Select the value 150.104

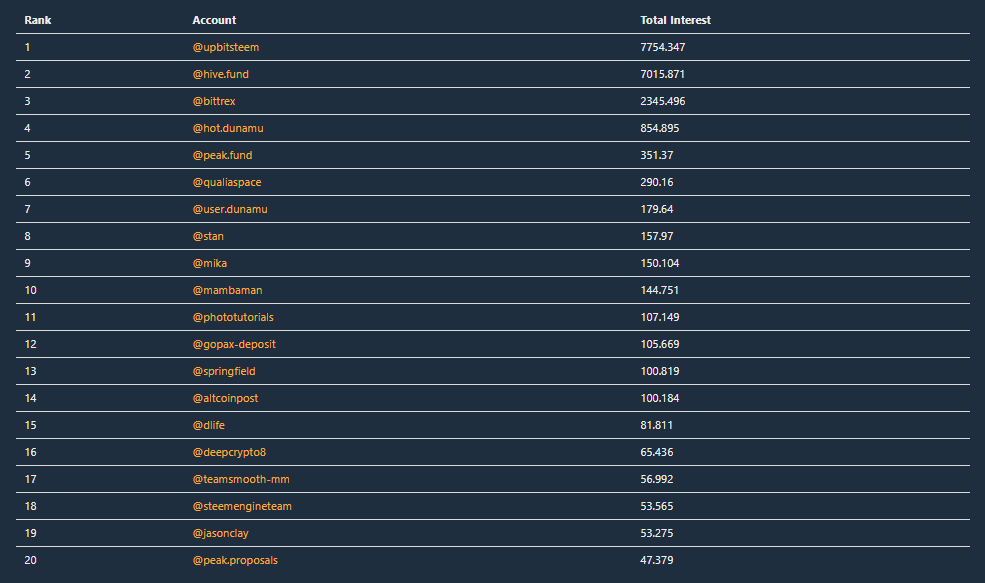tap(660, 263)
